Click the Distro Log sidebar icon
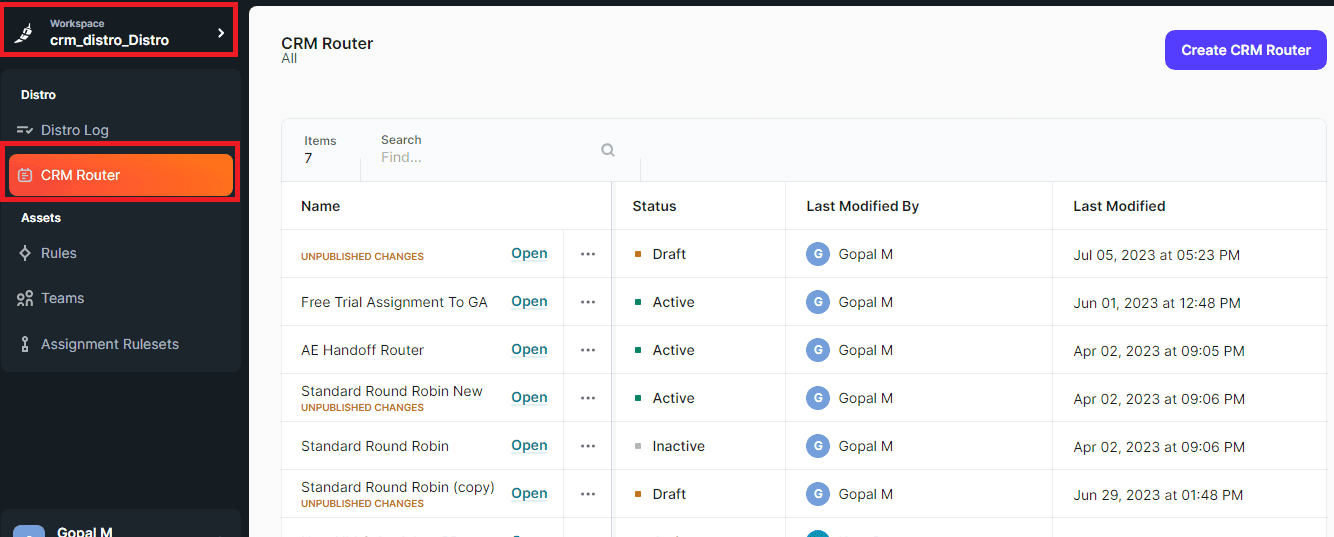Screen dimensions: 1334x537 click(x=25, y=130)
